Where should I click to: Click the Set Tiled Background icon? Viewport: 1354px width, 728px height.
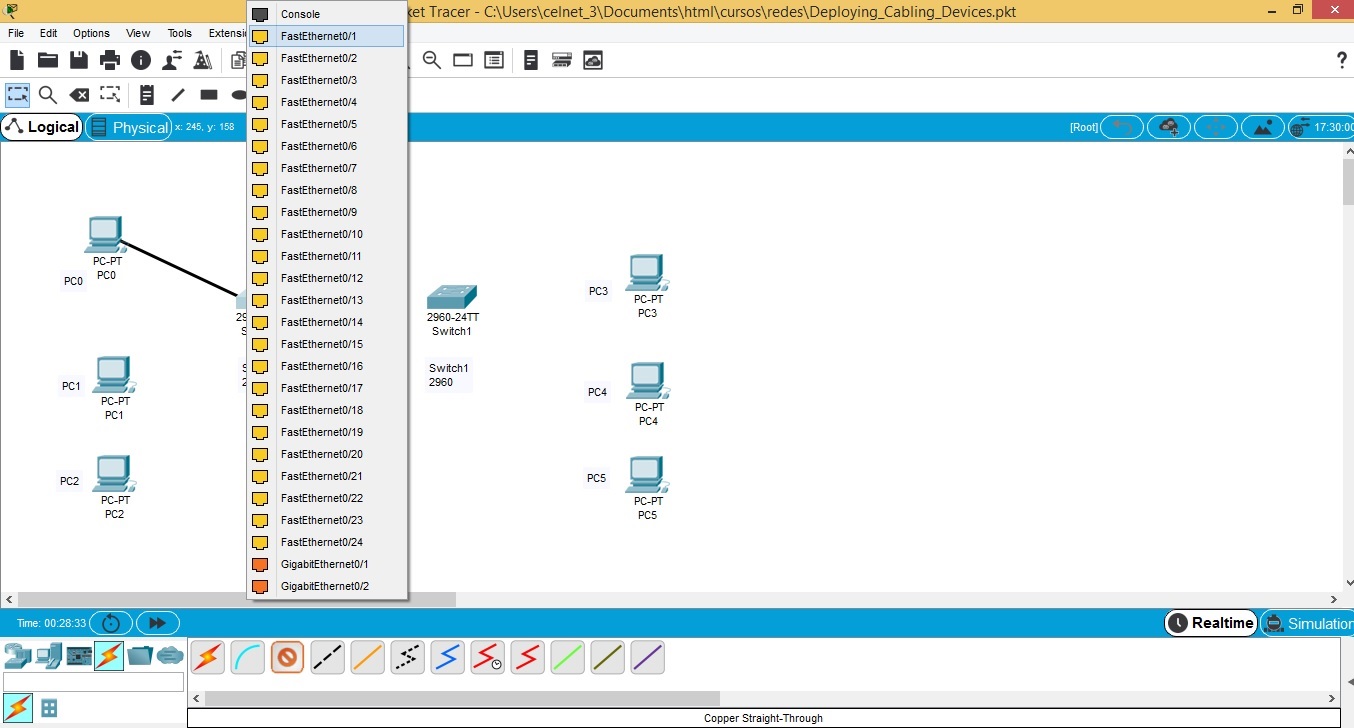point(1263,127)
